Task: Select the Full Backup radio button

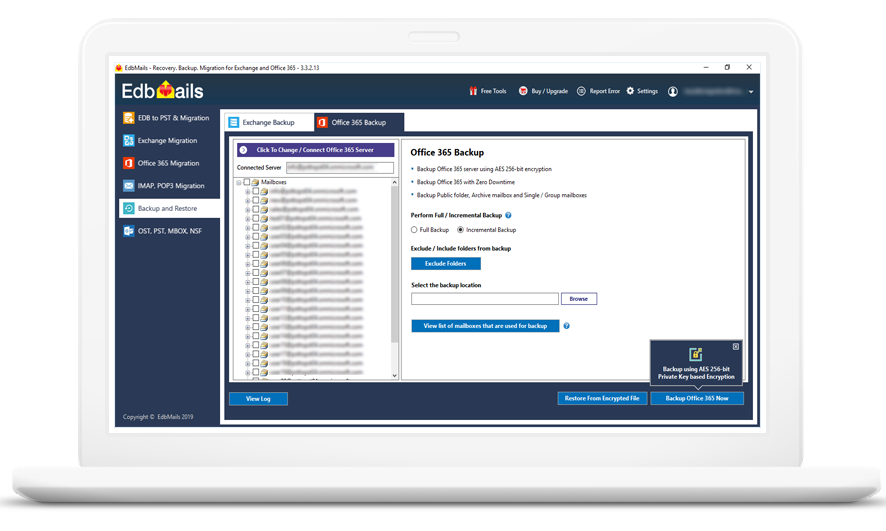Action: coord(414,230)
